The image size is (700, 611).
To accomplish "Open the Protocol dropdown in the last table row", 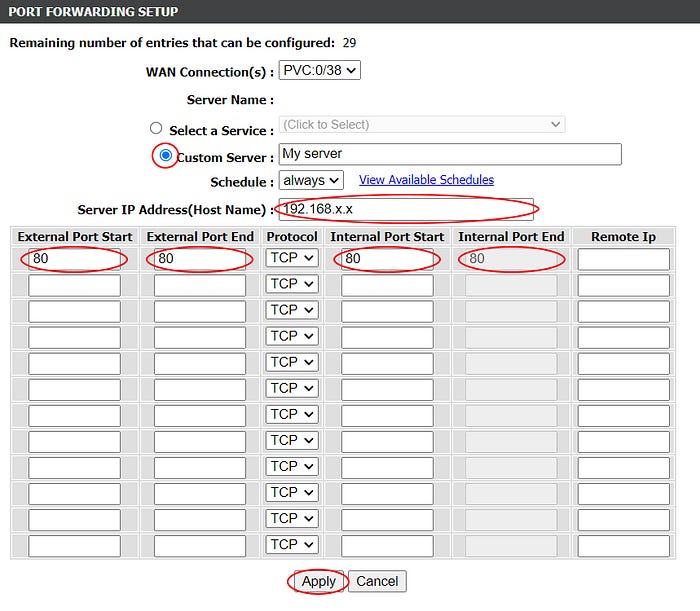I will tap(292, 544).
